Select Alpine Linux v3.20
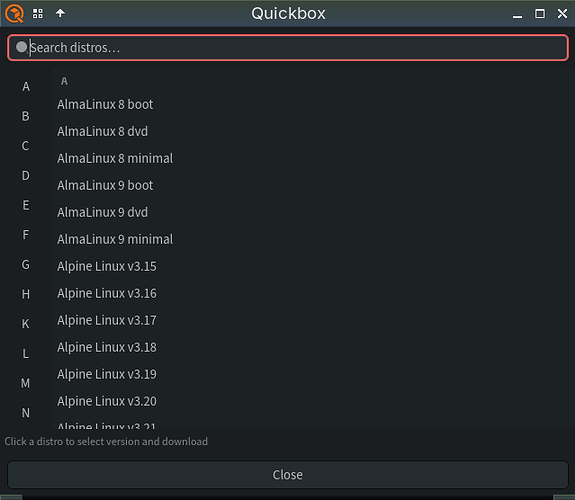Image resolution: width=575 pixels, height=500 pixels. 107,401
